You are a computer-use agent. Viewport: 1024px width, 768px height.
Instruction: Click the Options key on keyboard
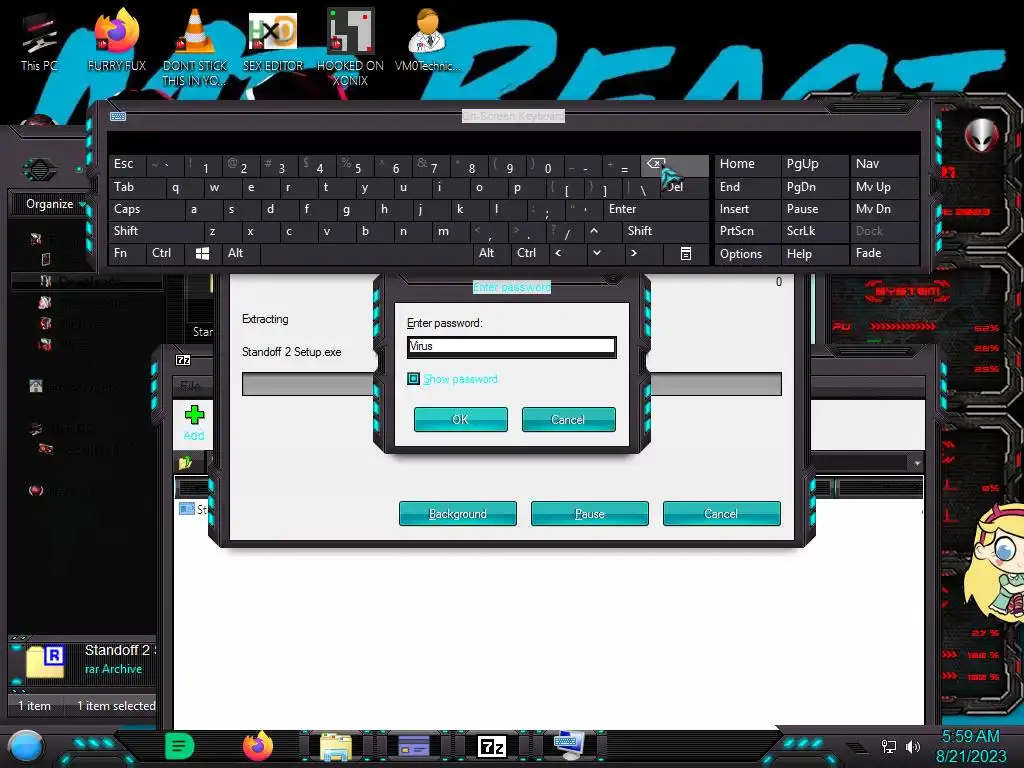(747, 253)
